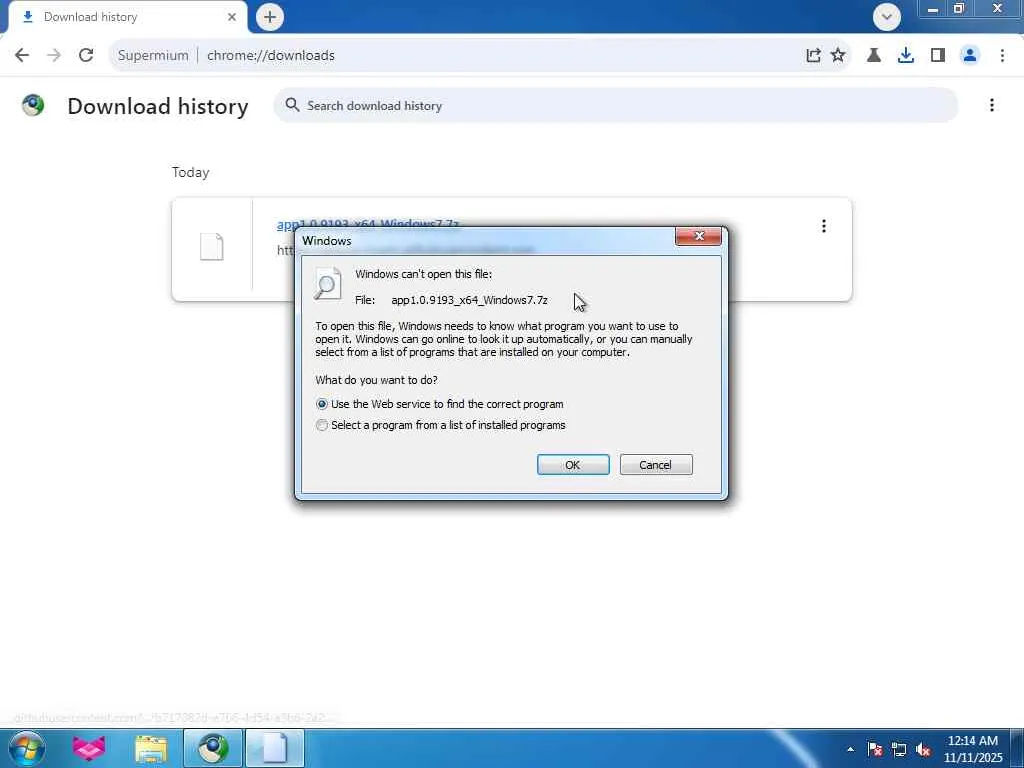Click the forward navigation arrow

point(54,56)
